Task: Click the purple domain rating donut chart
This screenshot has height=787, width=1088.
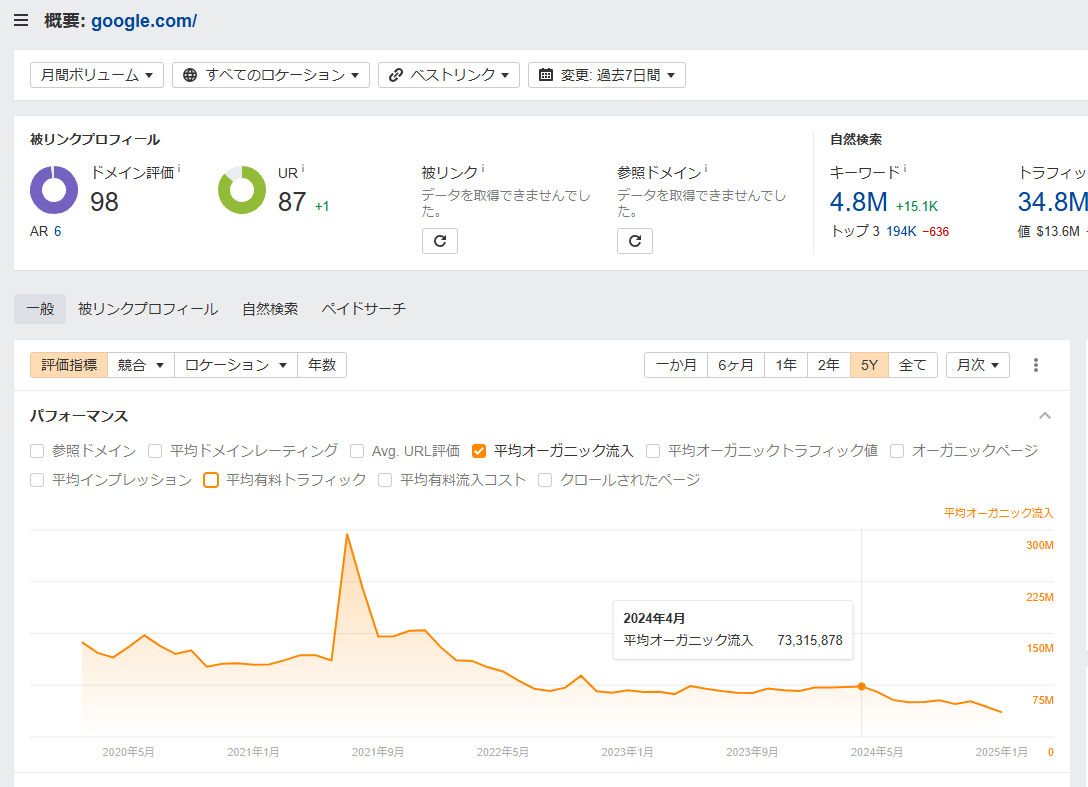Action: (54, 189)
